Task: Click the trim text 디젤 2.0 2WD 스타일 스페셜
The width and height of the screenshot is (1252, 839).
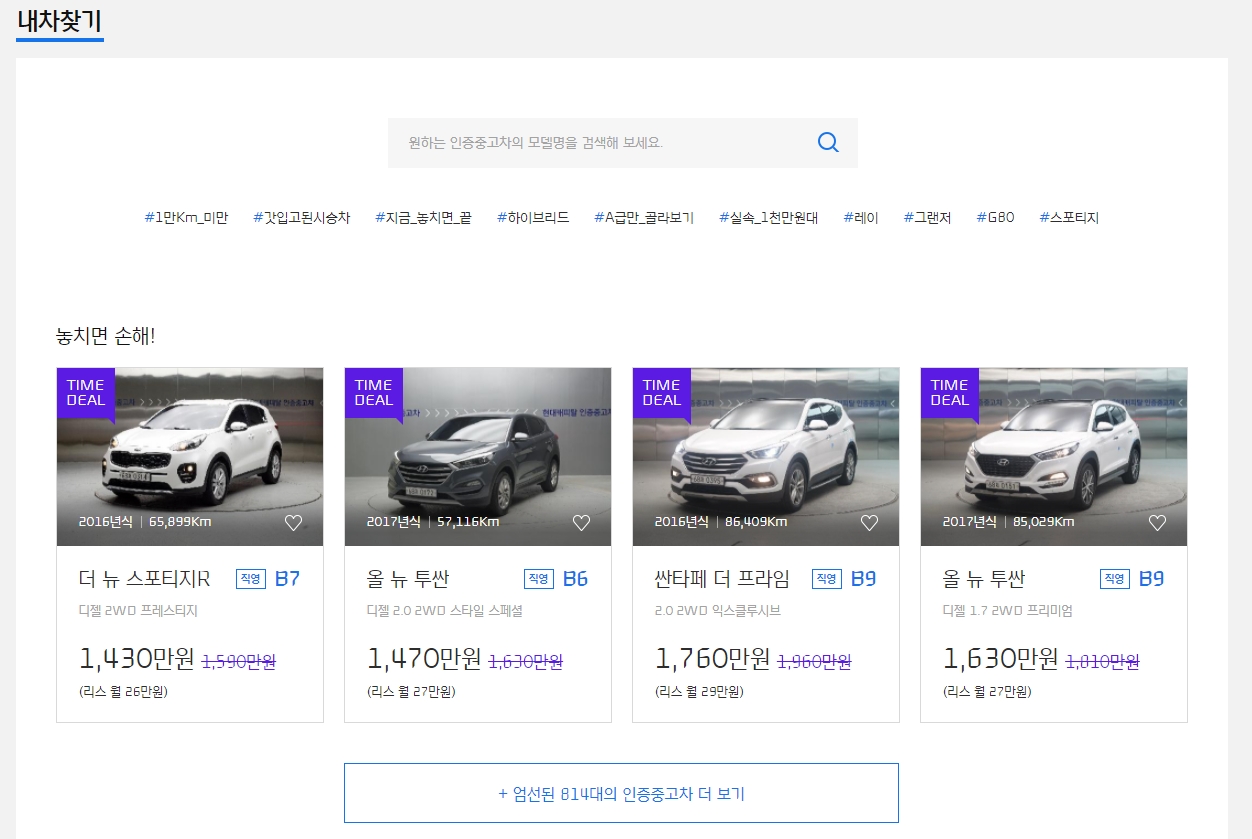Action: (x=445, y=611)
